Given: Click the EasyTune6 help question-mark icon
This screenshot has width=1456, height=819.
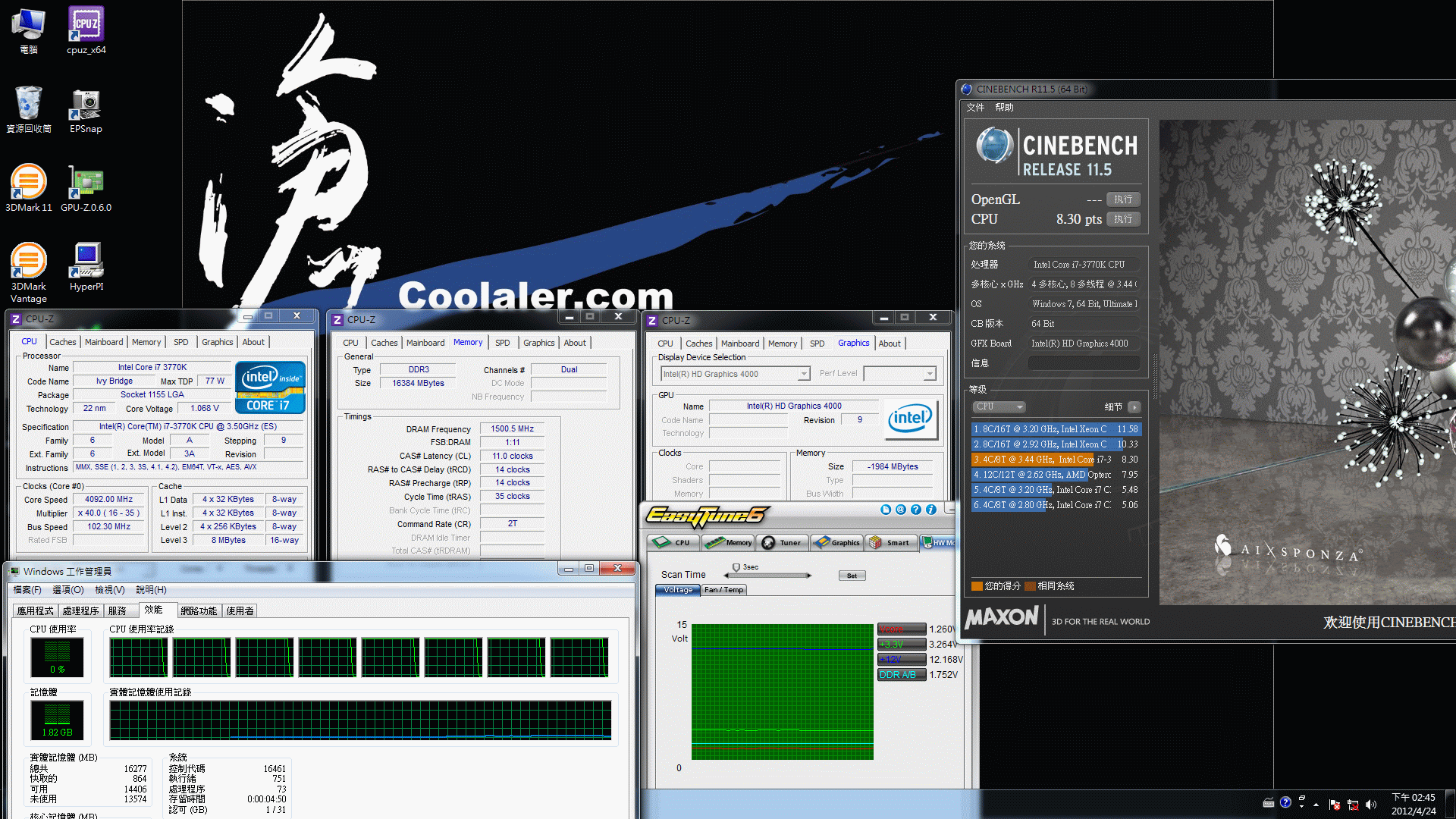Looking at the screenshot, I should pos(916,510).
